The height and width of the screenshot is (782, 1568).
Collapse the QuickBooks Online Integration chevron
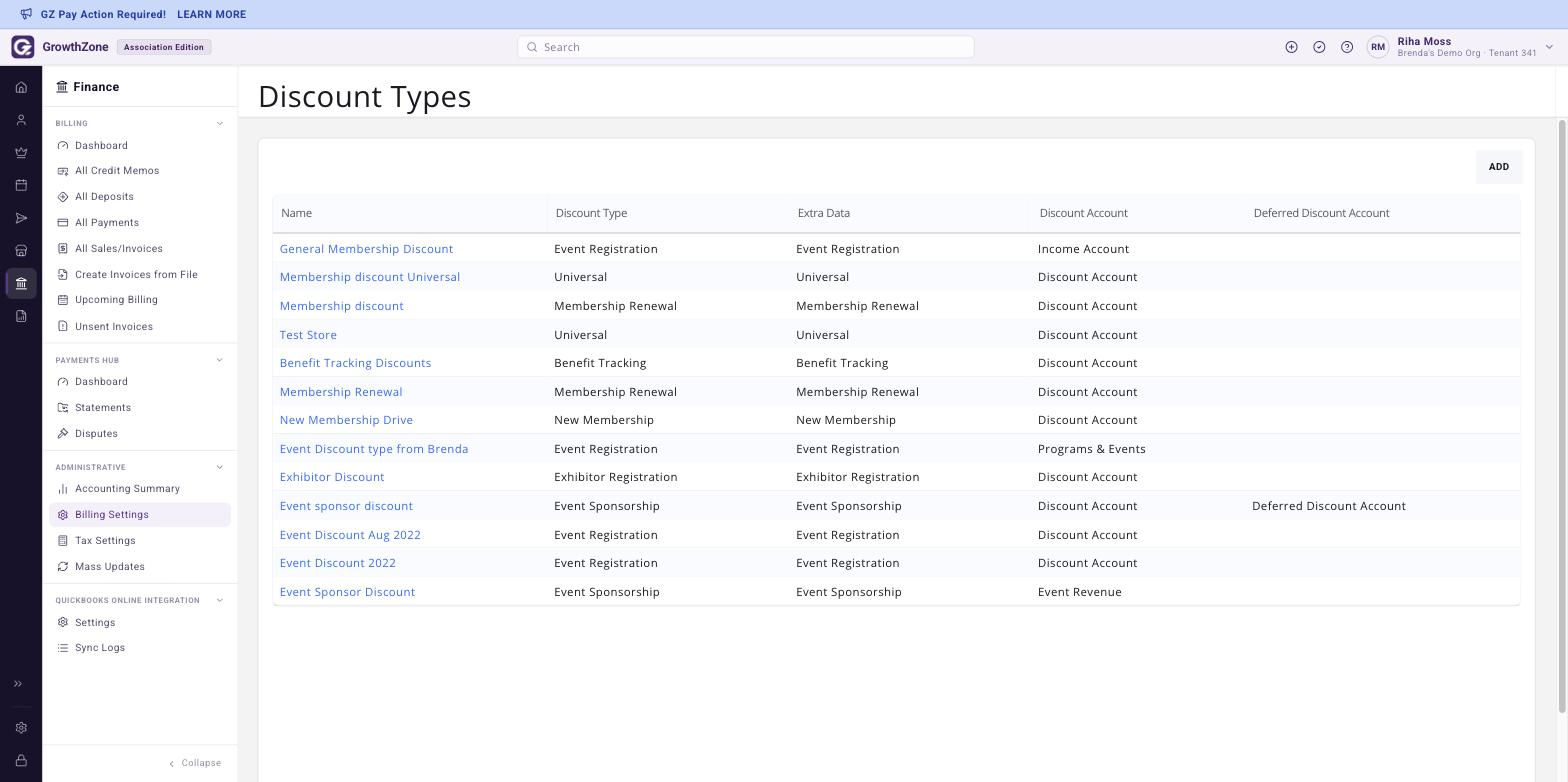(x=220, y=600)
